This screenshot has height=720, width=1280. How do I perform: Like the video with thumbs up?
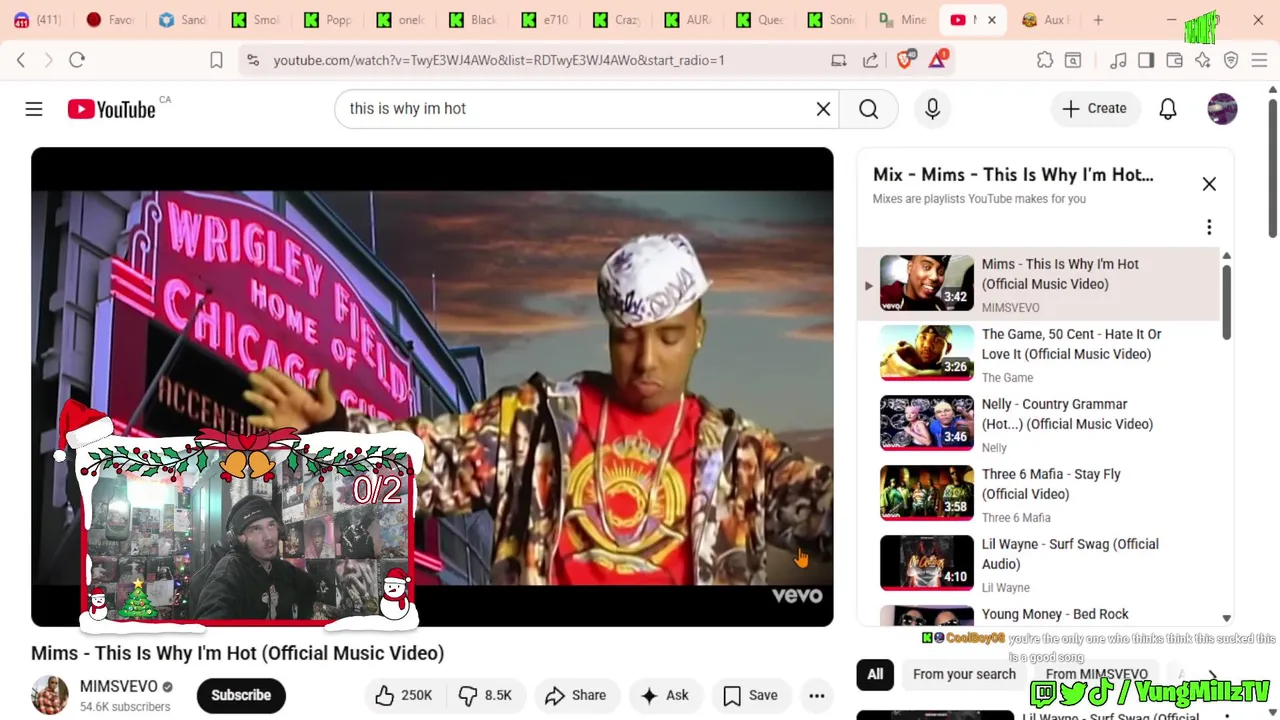tap(403, 695)
